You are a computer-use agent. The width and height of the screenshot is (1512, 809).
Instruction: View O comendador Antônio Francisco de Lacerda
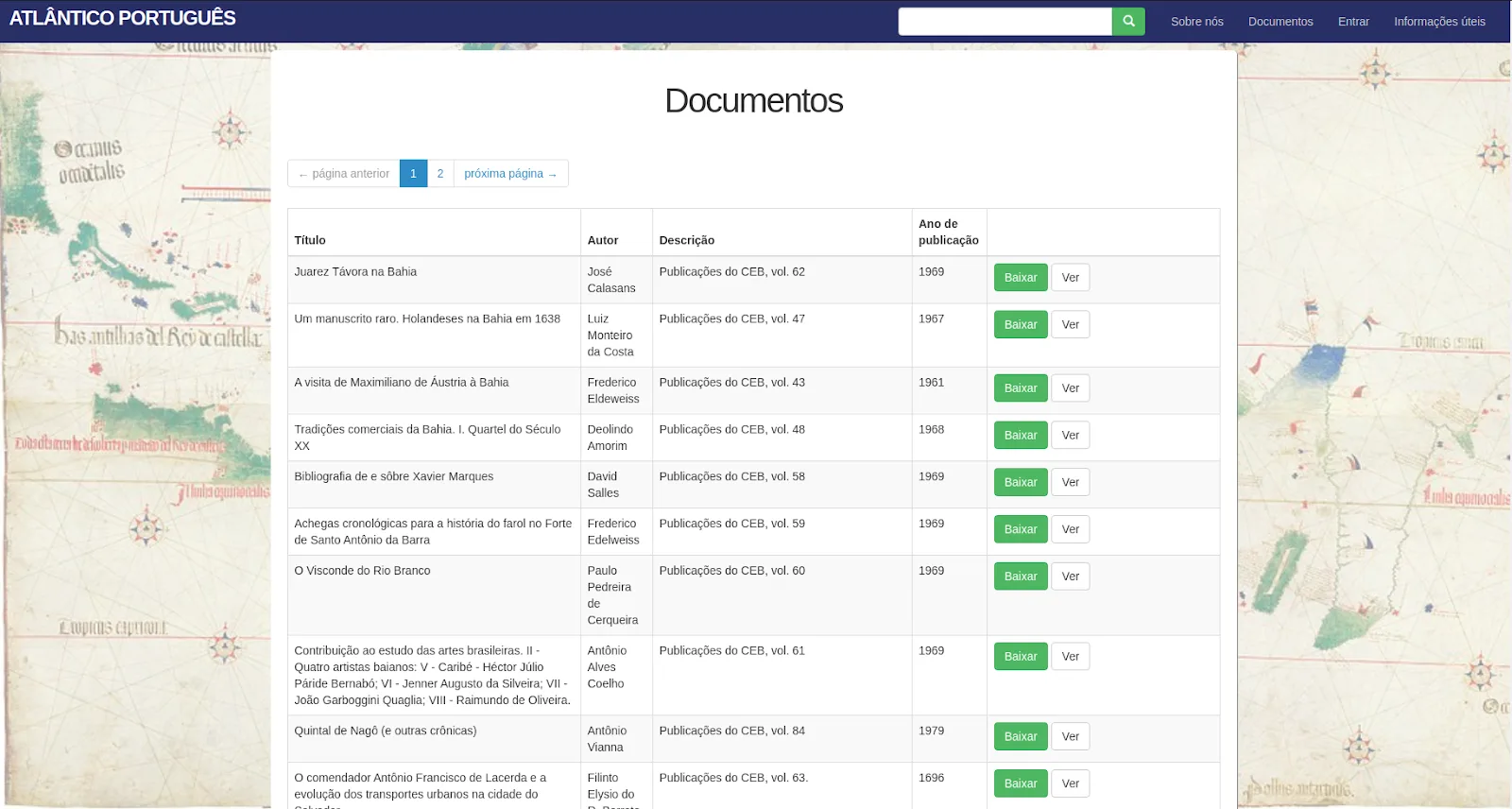(x=1070, y=783)
